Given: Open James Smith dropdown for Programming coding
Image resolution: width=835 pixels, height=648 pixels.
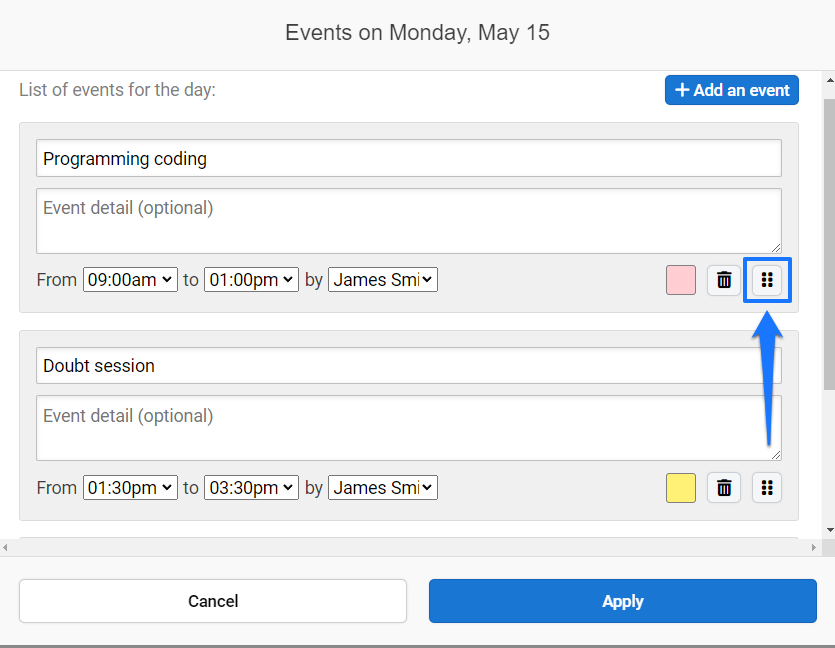Looking at the screenshot, I should coord(383,280).
